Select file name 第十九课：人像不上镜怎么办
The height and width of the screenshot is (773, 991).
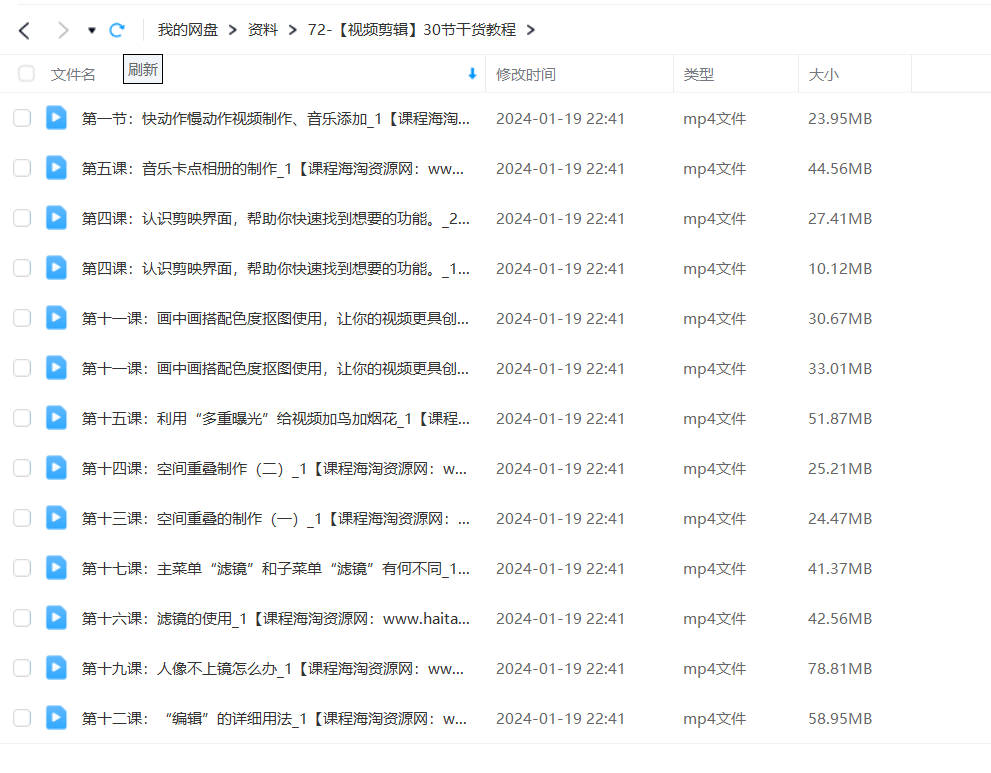click(272, 669)
